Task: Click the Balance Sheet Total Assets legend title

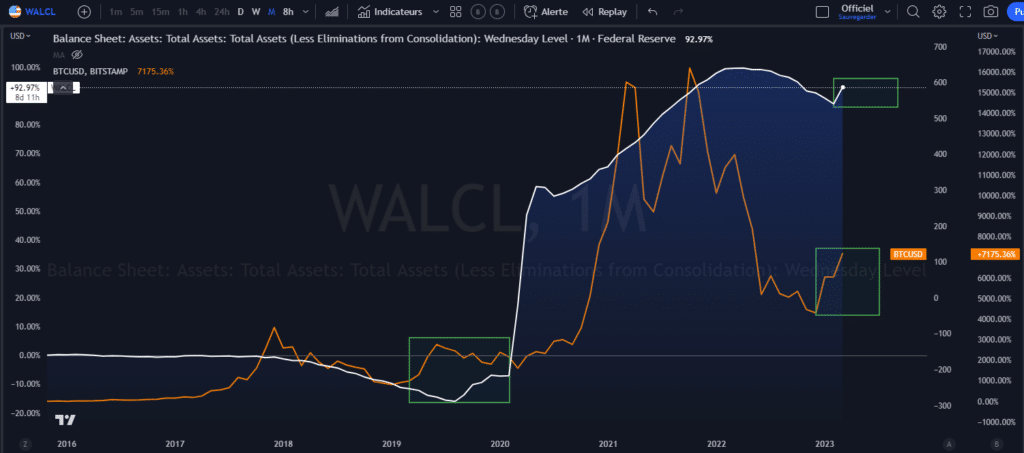Action: [364, 39]
